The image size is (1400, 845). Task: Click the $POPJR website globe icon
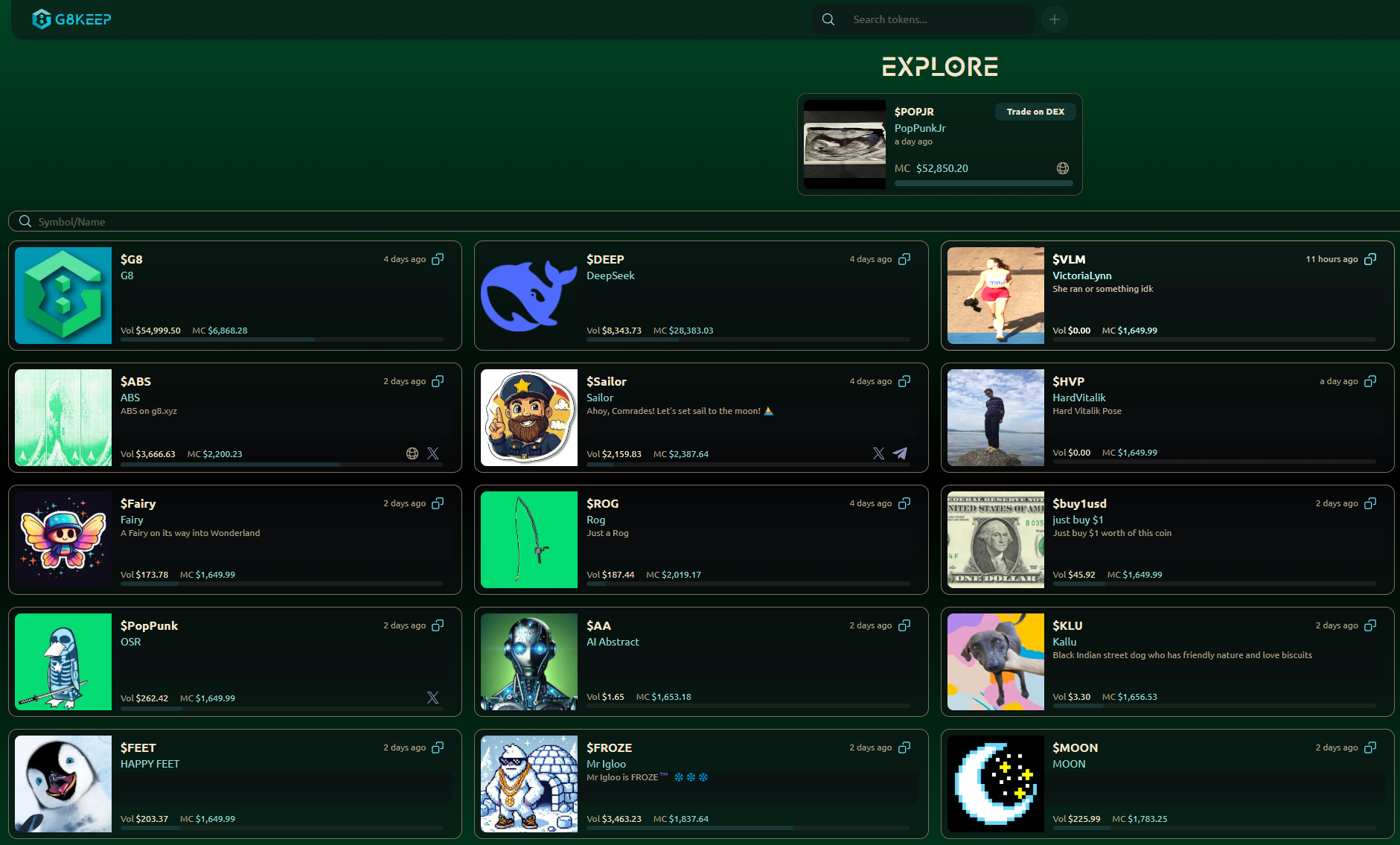tap(1063, 168)
